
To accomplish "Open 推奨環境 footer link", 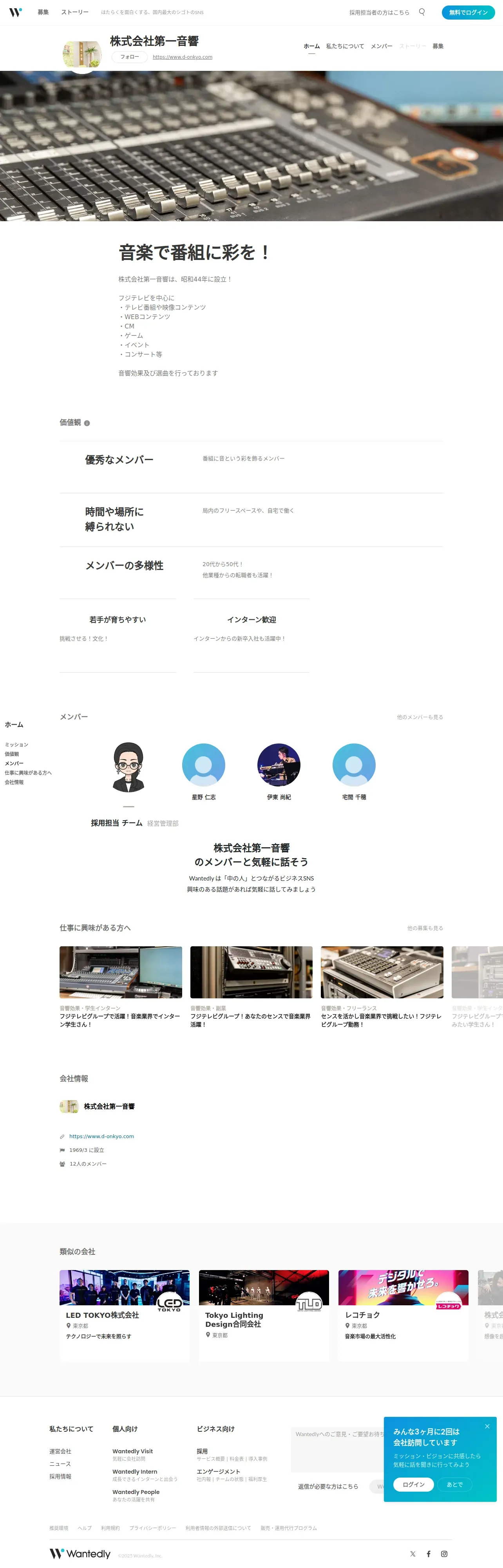I will (58, 1528).
